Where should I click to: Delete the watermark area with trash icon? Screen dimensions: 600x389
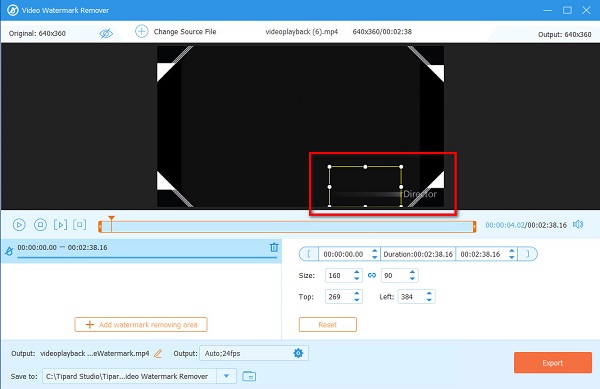[274, 247]
